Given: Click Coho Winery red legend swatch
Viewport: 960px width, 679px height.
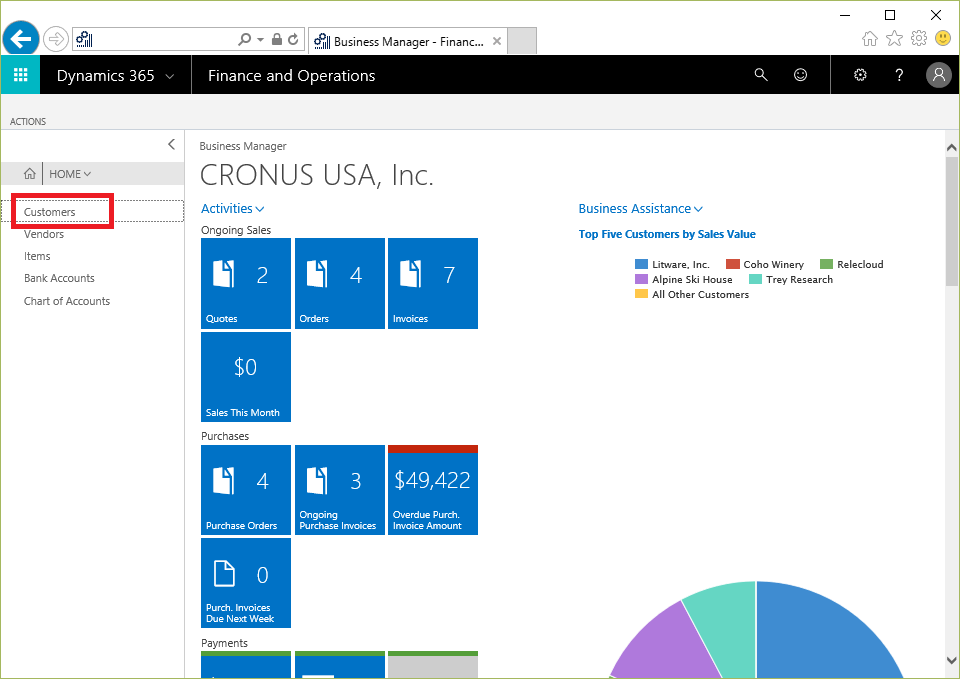Looking at the screenshot, I should (x=732, y=264).
